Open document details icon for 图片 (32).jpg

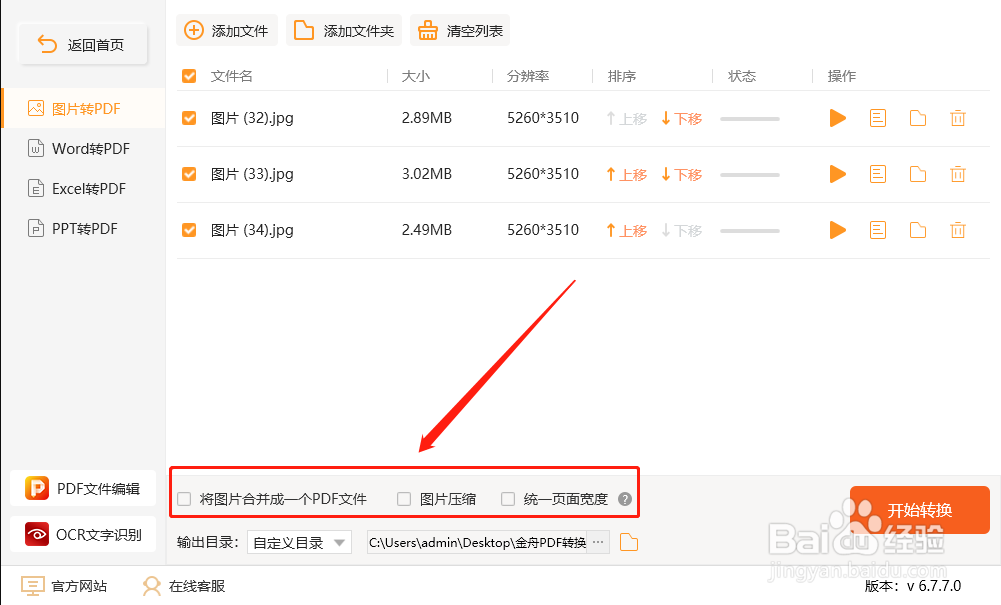coord(878,118)
